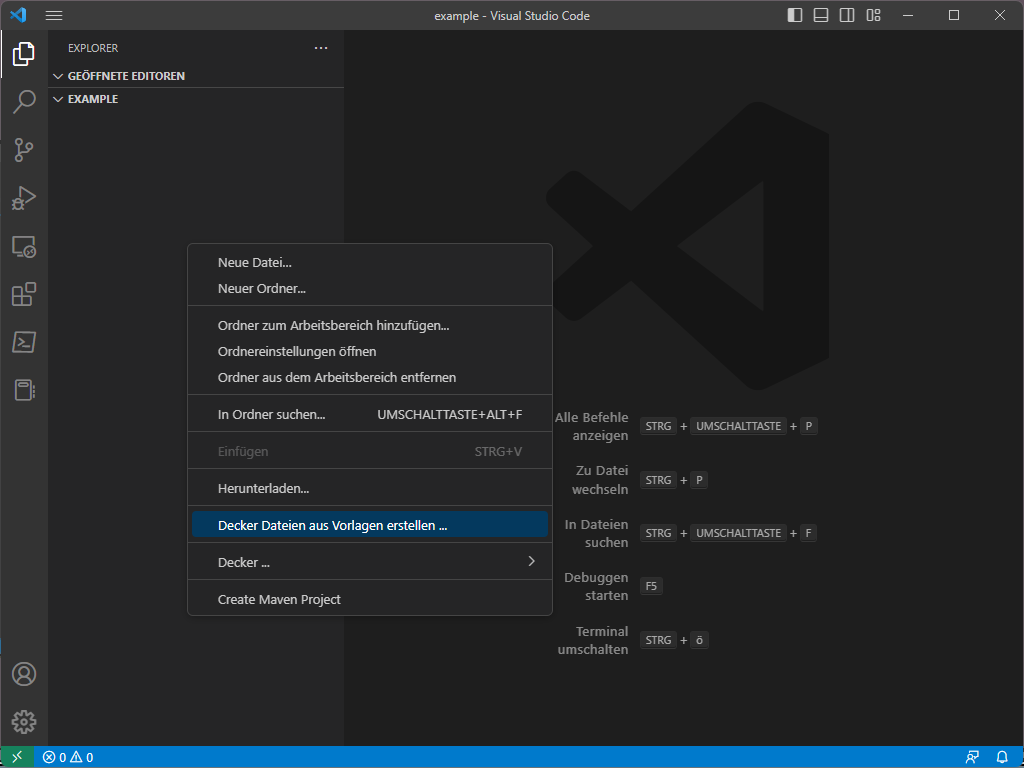Select the Source Control icon

(x=24, y=150)
